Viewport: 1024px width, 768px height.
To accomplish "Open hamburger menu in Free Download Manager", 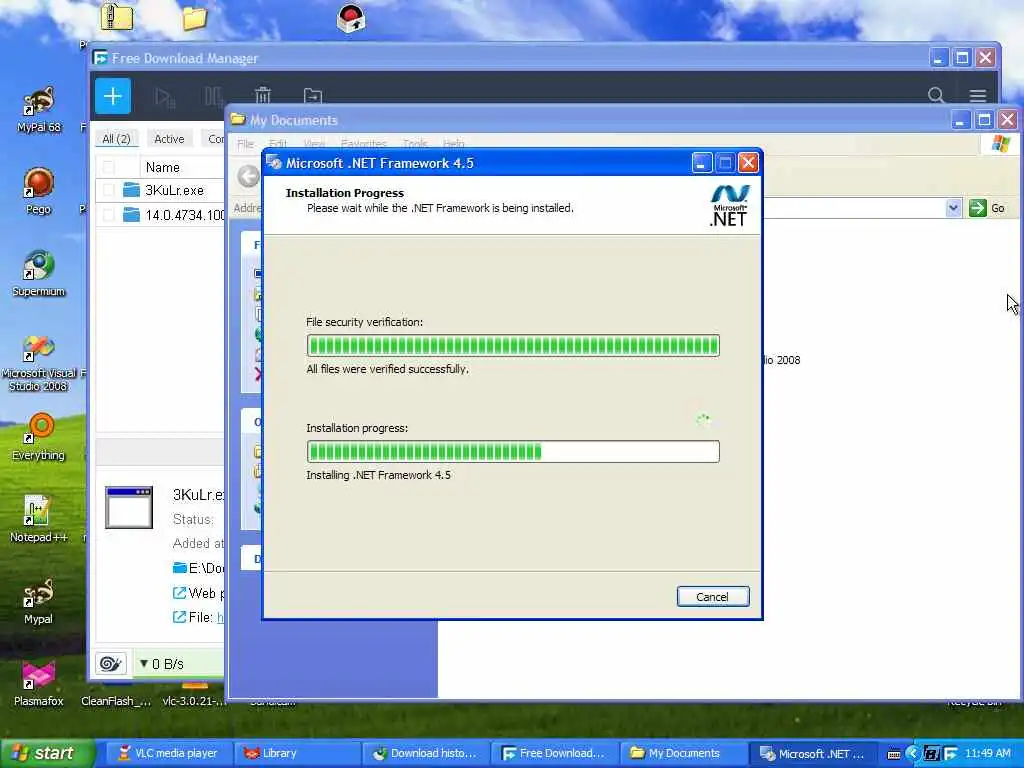I will click(x=978, y=96).
